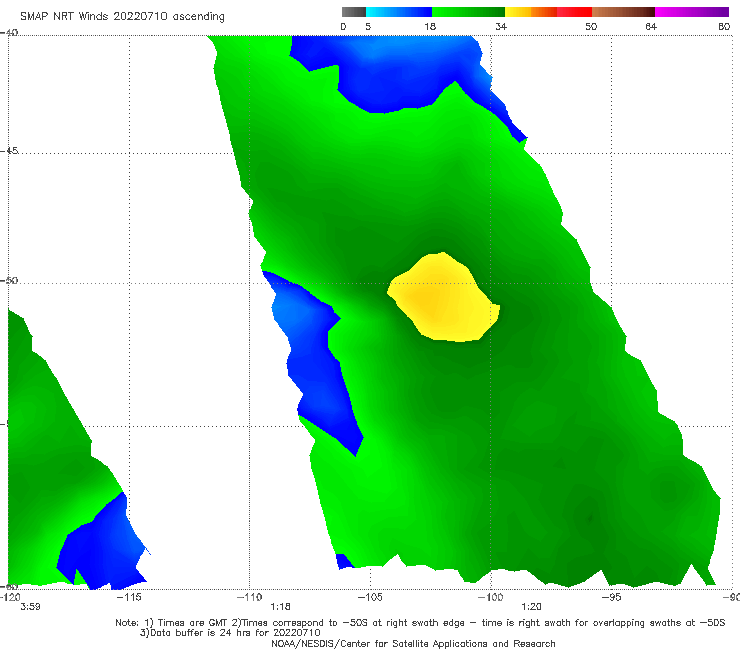This screenshot has width=740, height=650.
Task: Click the longitude label '-115'
Action: point(129,597)
